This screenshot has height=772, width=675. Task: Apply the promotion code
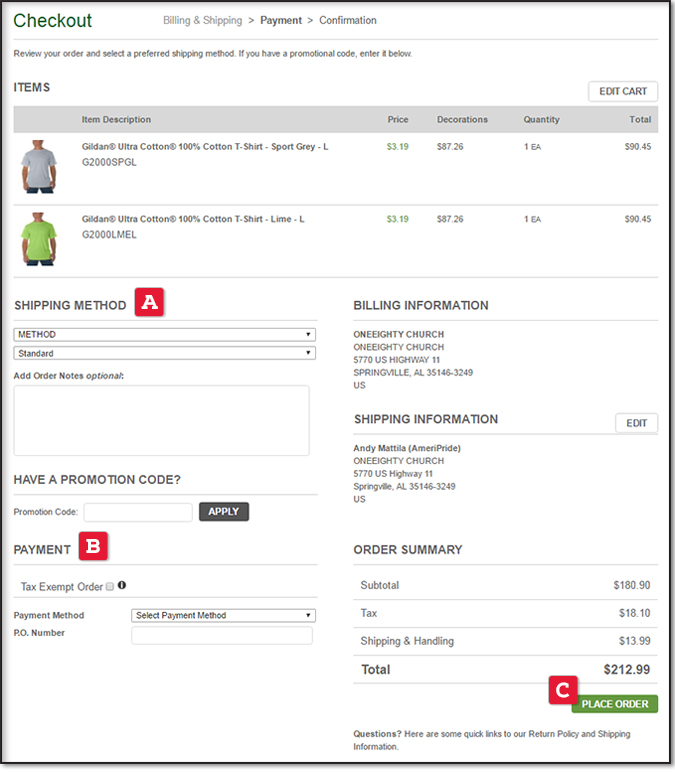coord(224,511)
